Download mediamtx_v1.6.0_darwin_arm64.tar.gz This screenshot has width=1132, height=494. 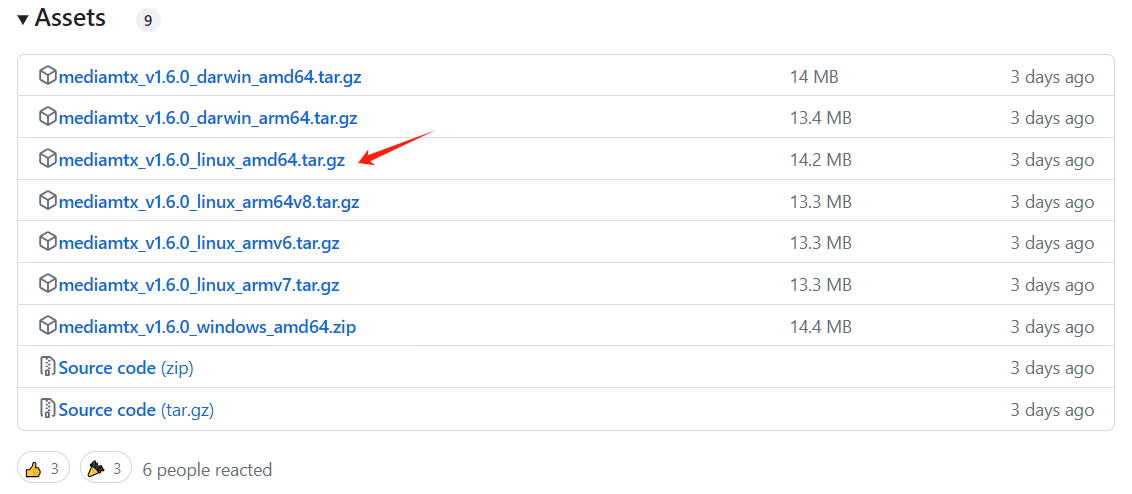(208, 118)
